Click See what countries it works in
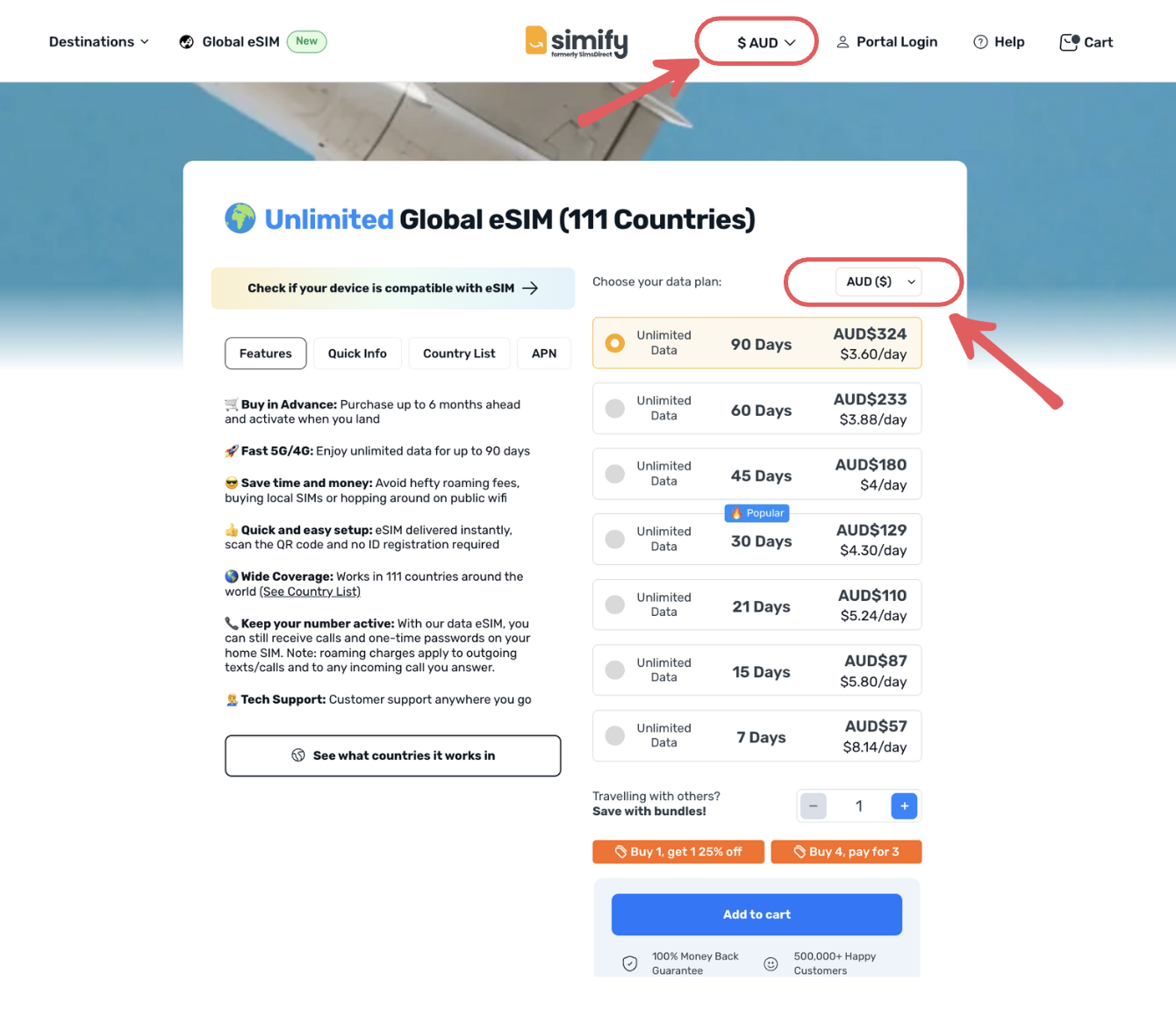 (x=393, y=755)
